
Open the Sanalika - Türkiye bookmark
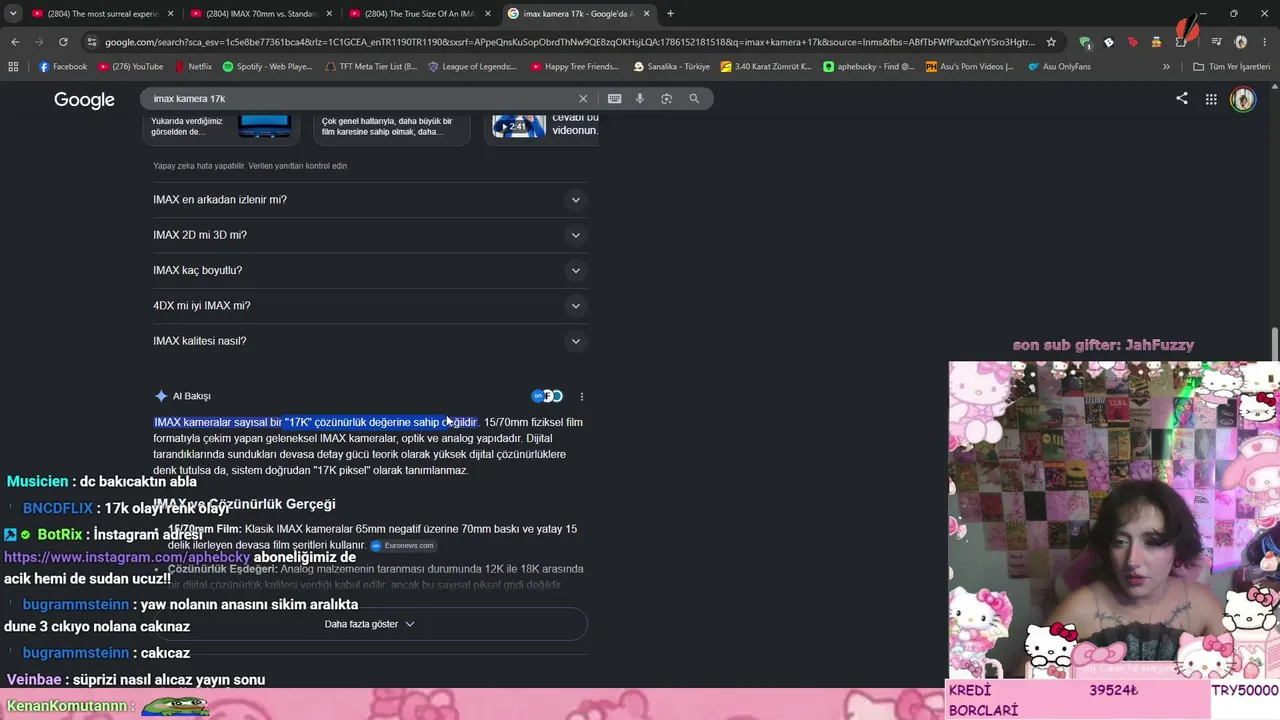(672, 67)
